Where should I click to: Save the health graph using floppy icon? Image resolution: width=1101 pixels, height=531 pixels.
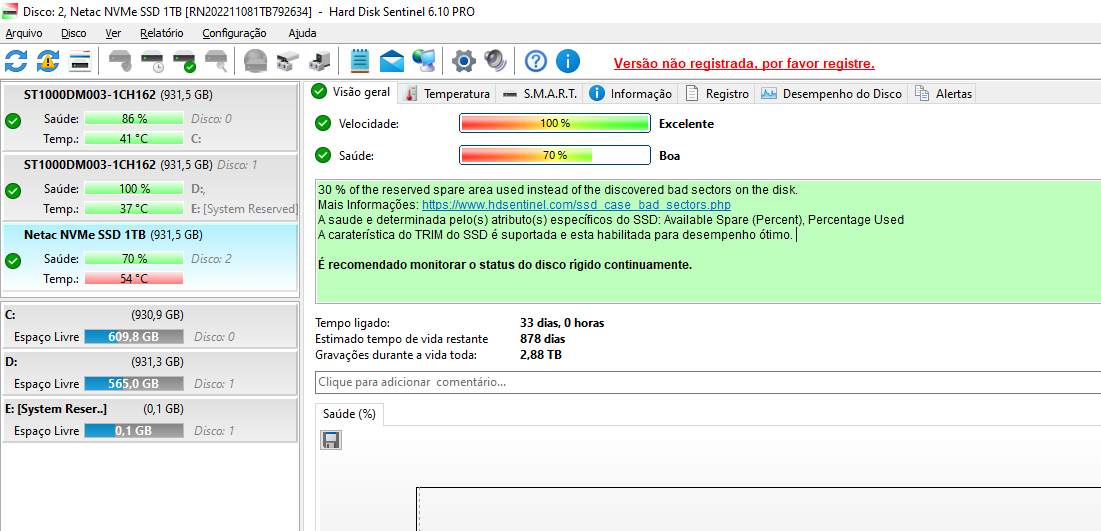pos(331,440)
